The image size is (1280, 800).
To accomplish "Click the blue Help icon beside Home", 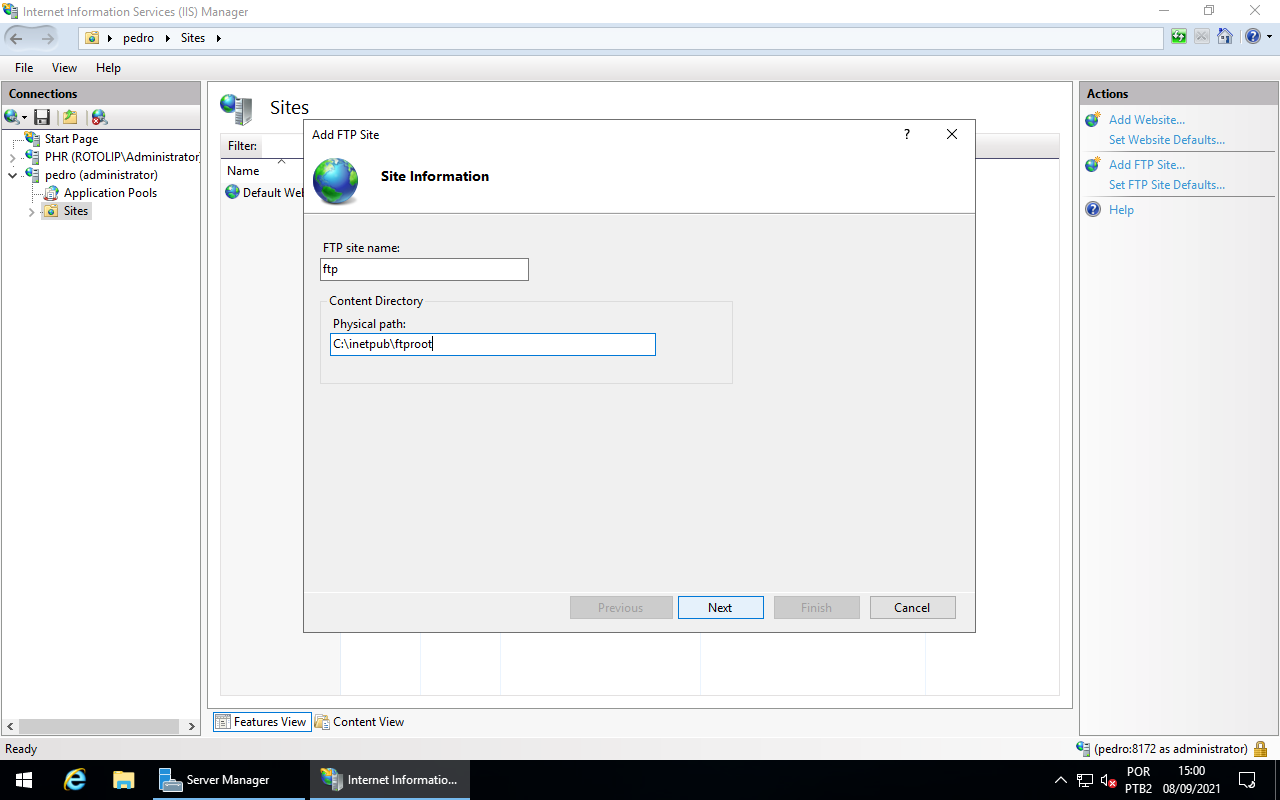I will tap(1251, 38).
